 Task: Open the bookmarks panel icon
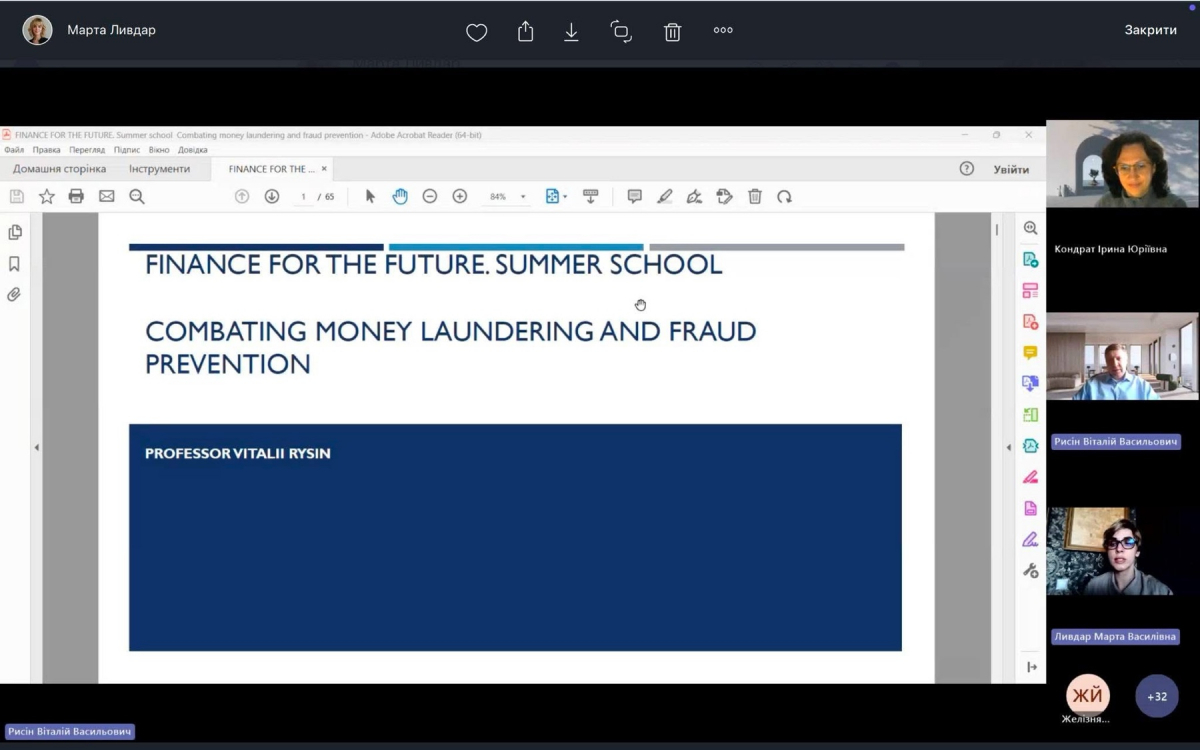pos(14,264)
